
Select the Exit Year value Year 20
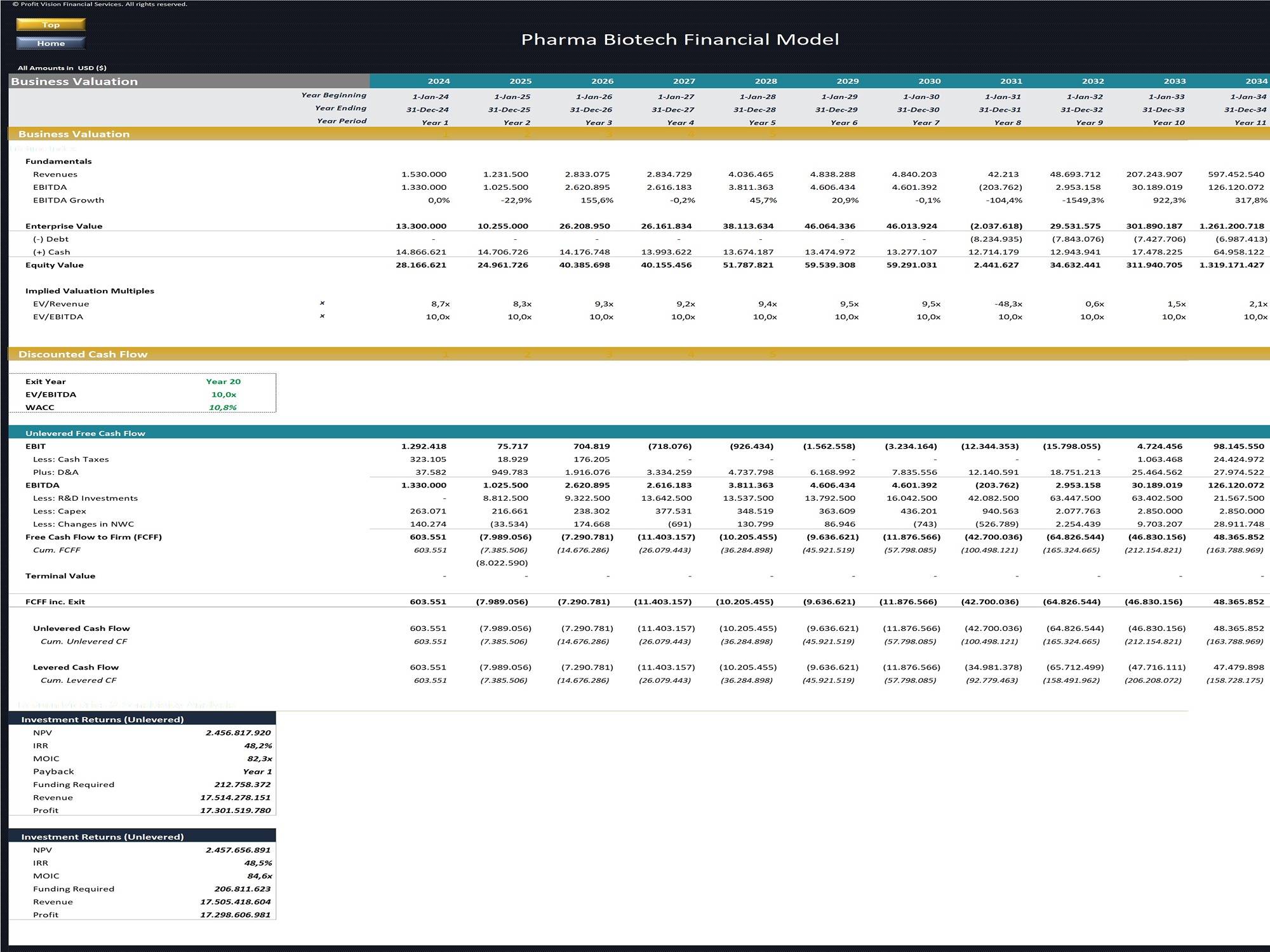(224, 381)
